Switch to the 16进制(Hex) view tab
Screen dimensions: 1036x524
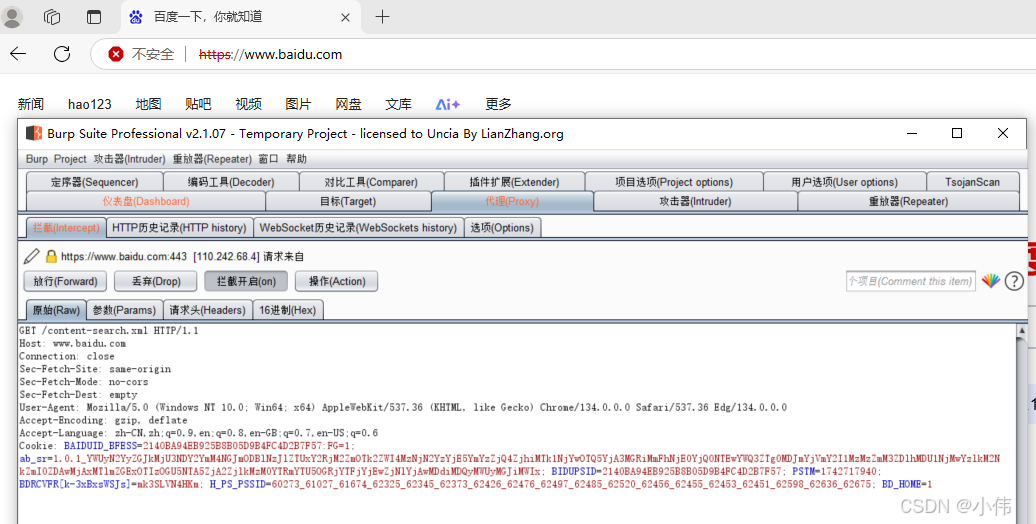click(x=287, y=310)
